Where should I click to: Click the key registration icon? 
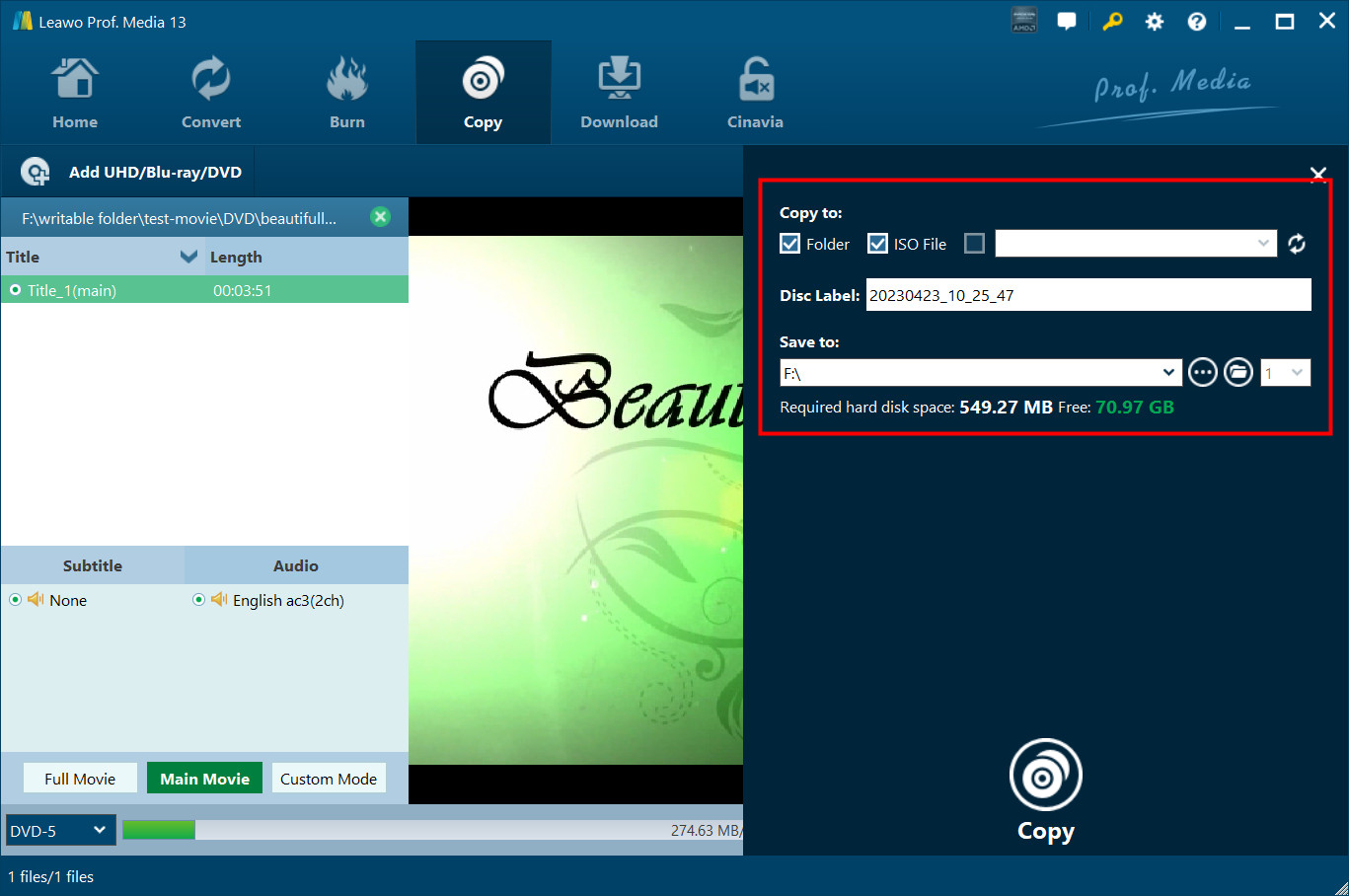pos(1112,22)
